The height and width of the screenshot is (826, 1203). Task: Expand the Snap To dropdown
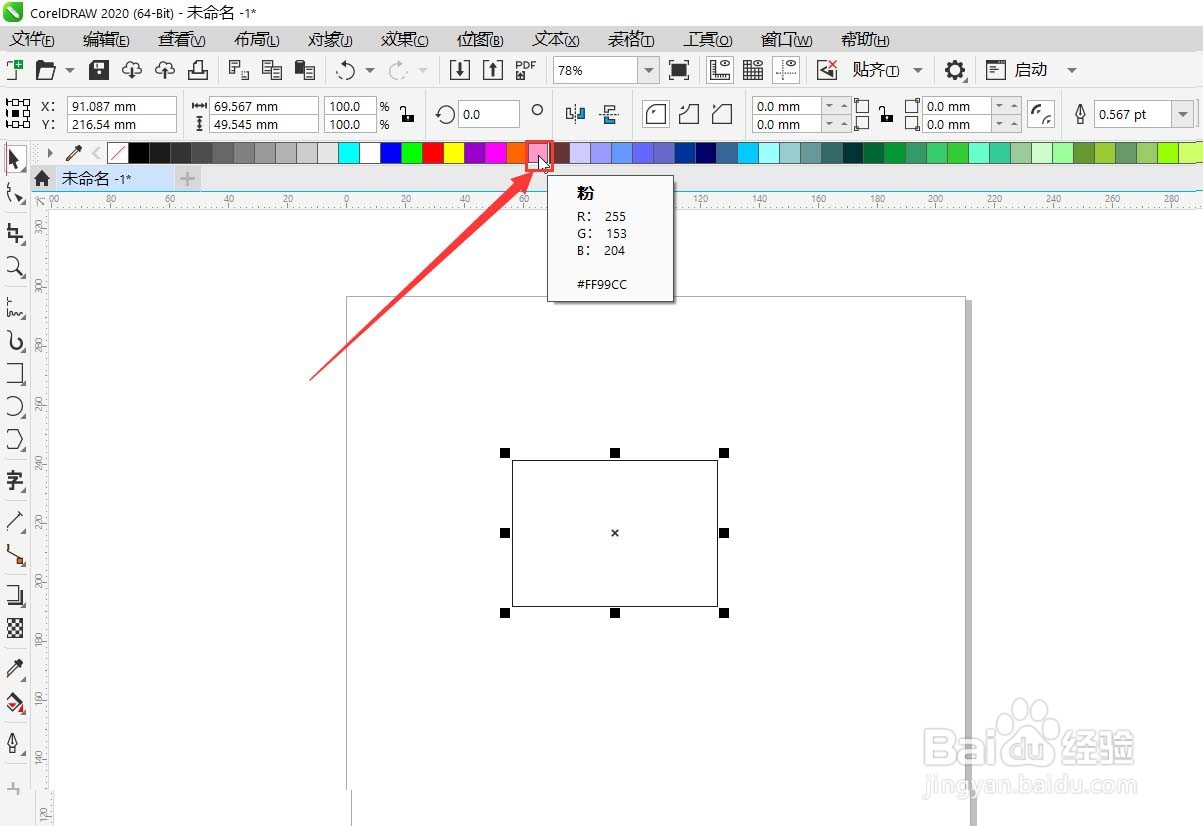(918, 70)
